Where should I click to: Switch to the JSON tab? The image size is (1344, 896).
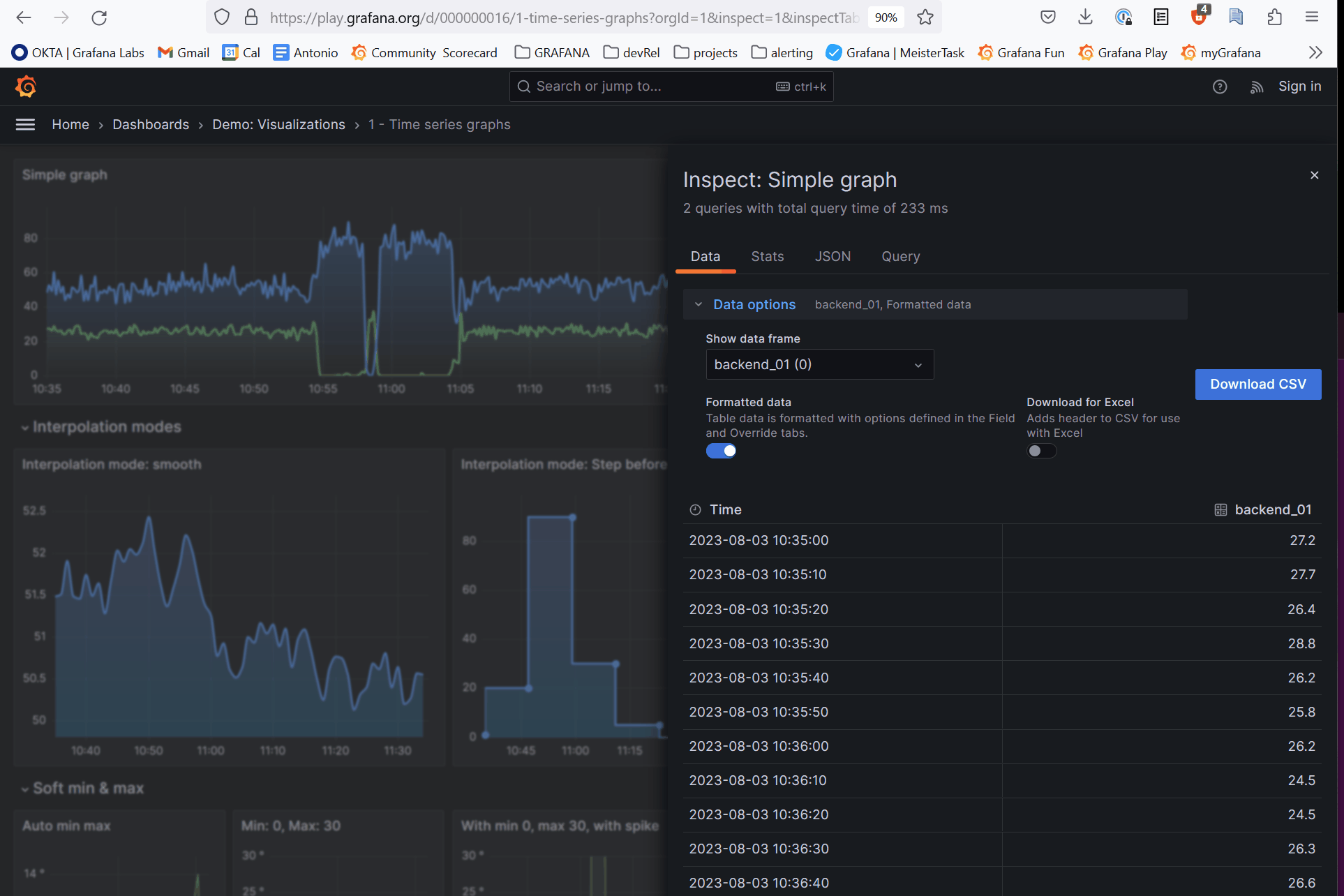coord(832,256)
